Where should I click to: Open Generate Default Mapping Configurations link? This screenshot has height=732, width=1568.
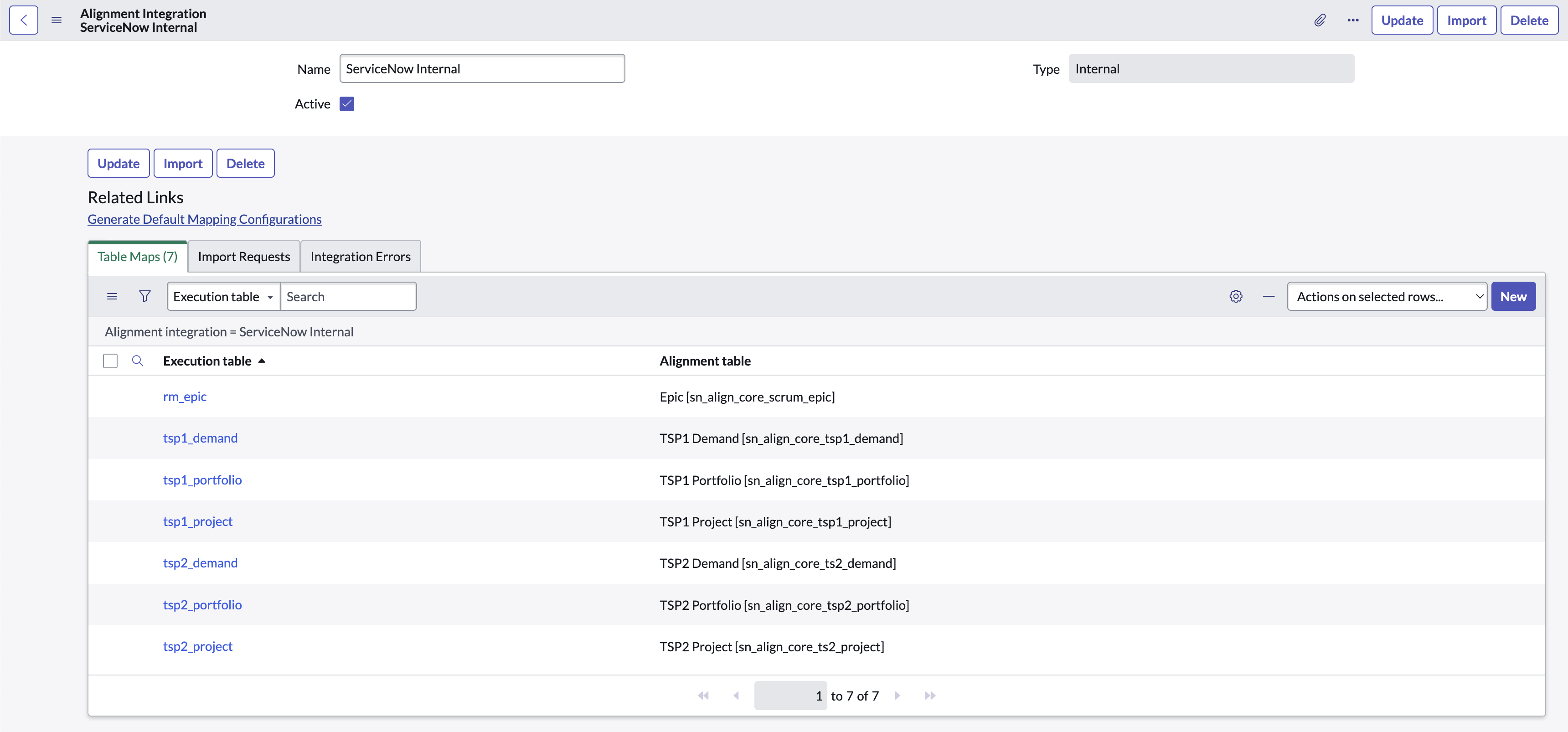(205, 219)
